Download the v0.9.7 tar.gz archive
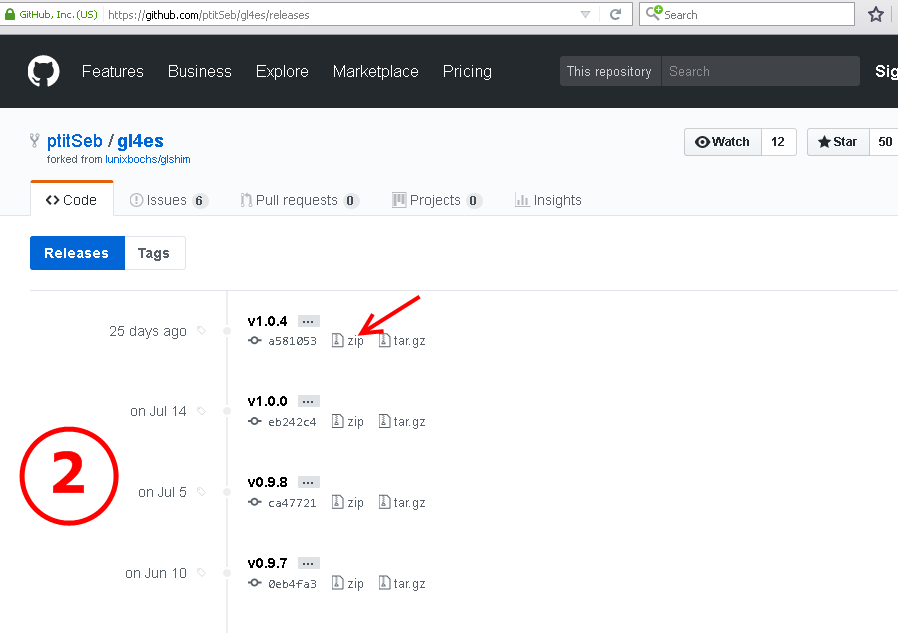The width and height of the screenshot is (898, 633). (x=409, y=584)
